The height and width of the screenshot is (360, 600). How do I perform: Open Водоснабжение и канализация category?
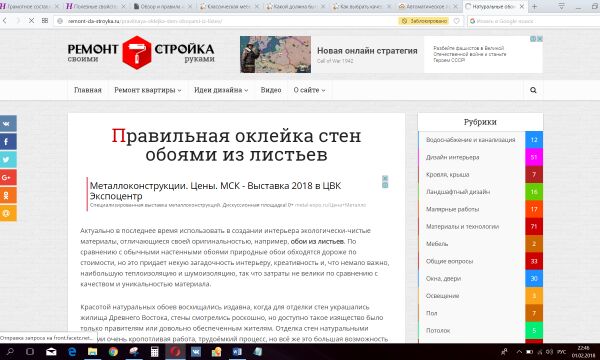(471, 140)
